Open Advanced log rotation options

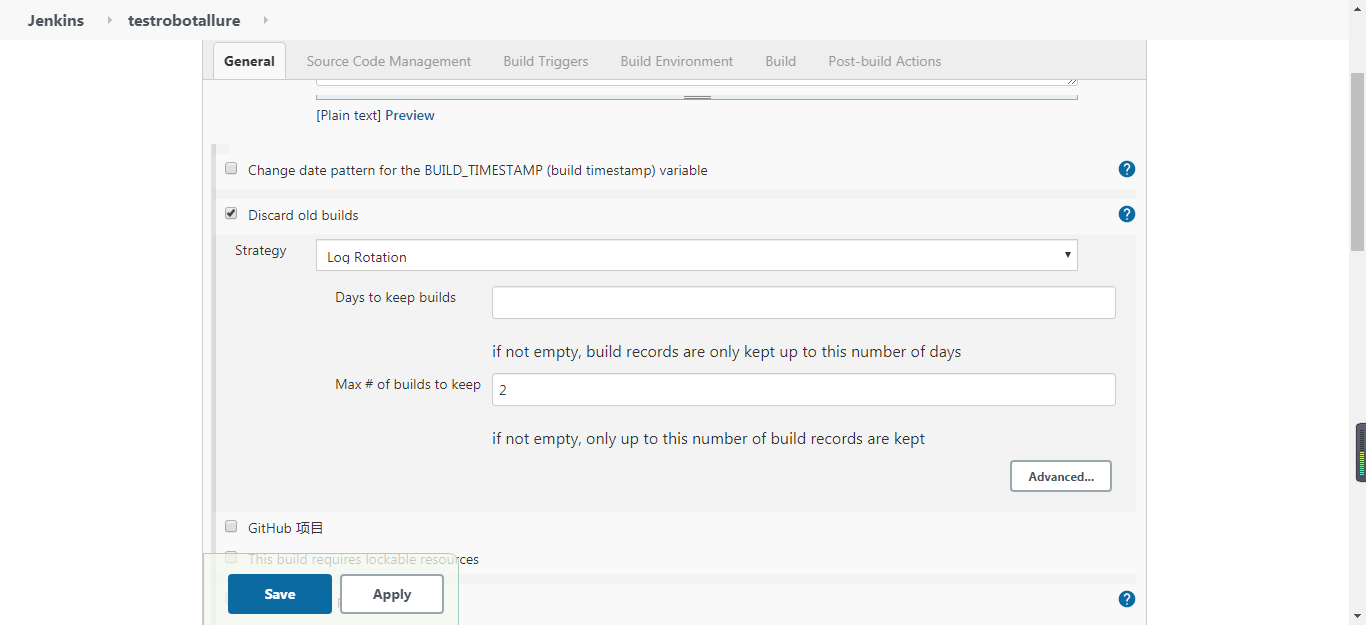1060,476
